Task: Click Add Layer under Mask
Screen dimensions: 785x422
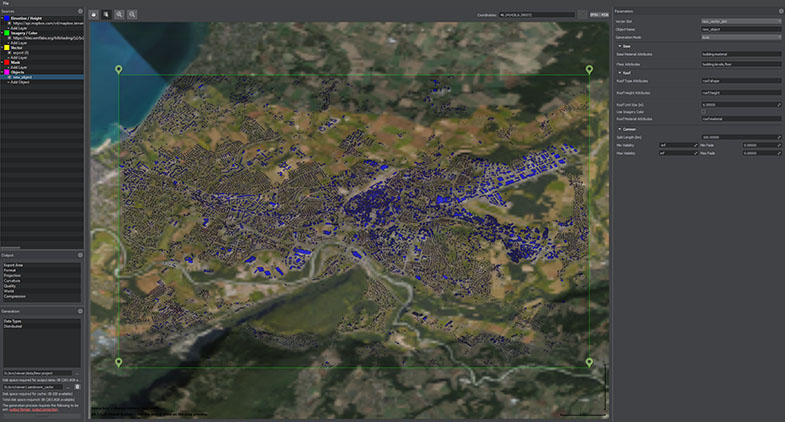Action: coord(18,65)
